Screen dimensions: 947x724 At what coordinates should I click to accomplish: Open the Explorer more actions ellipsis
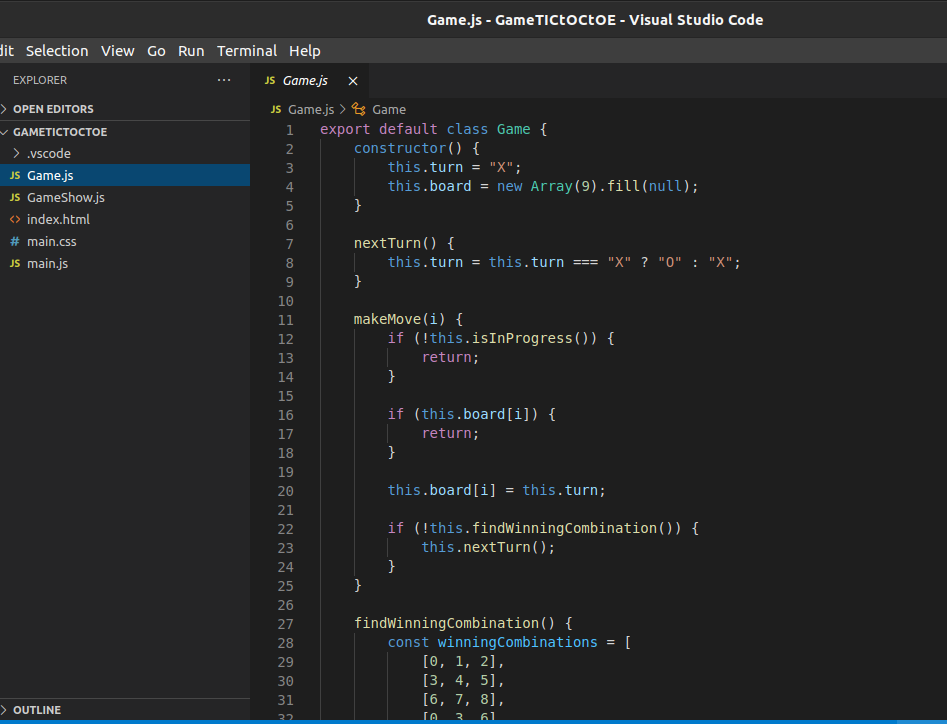pyautogui.click(x=223, y=80)
